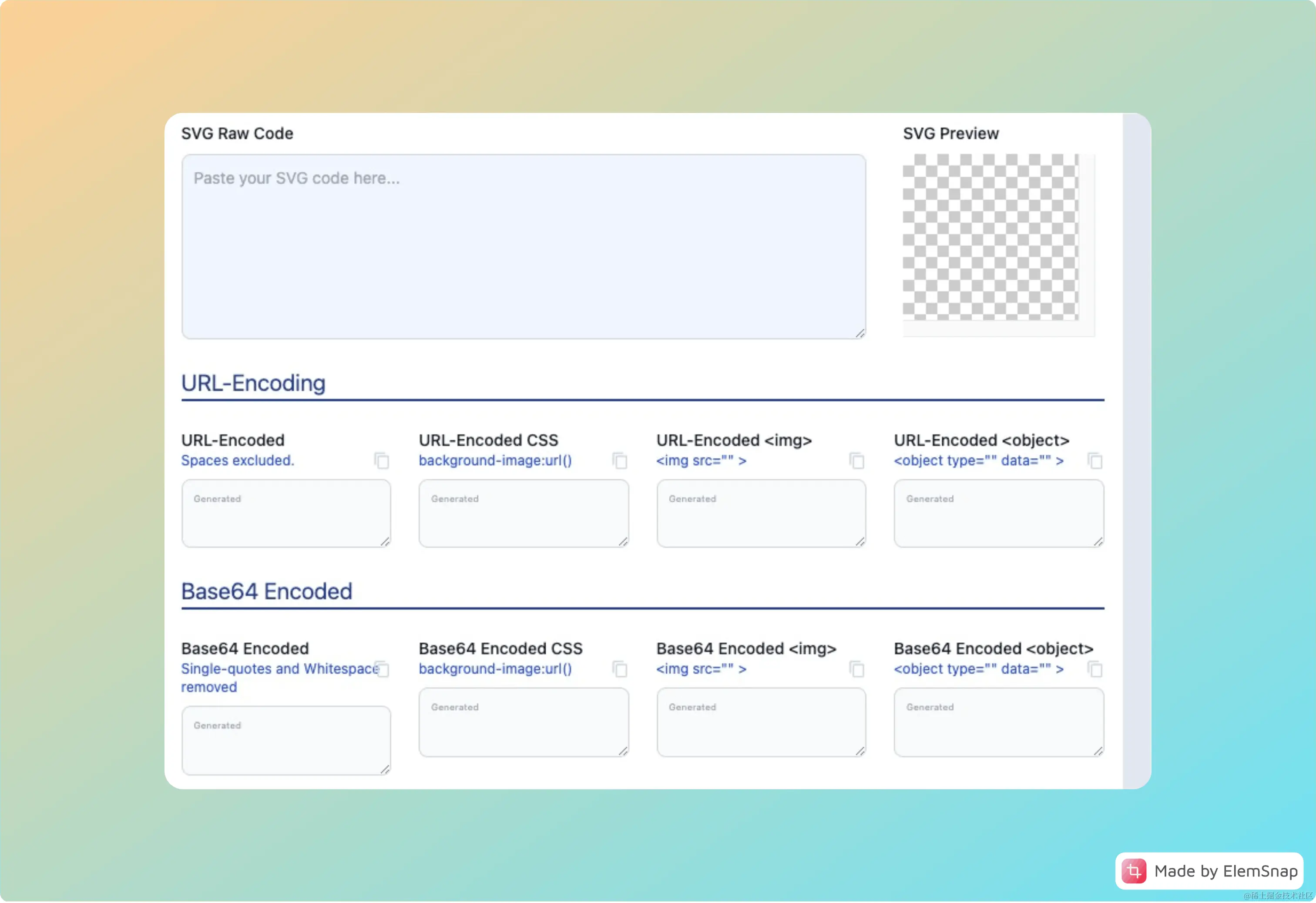
Task: Copy the URL-Encoded <img> output
Action: click(x=857, y=461)
